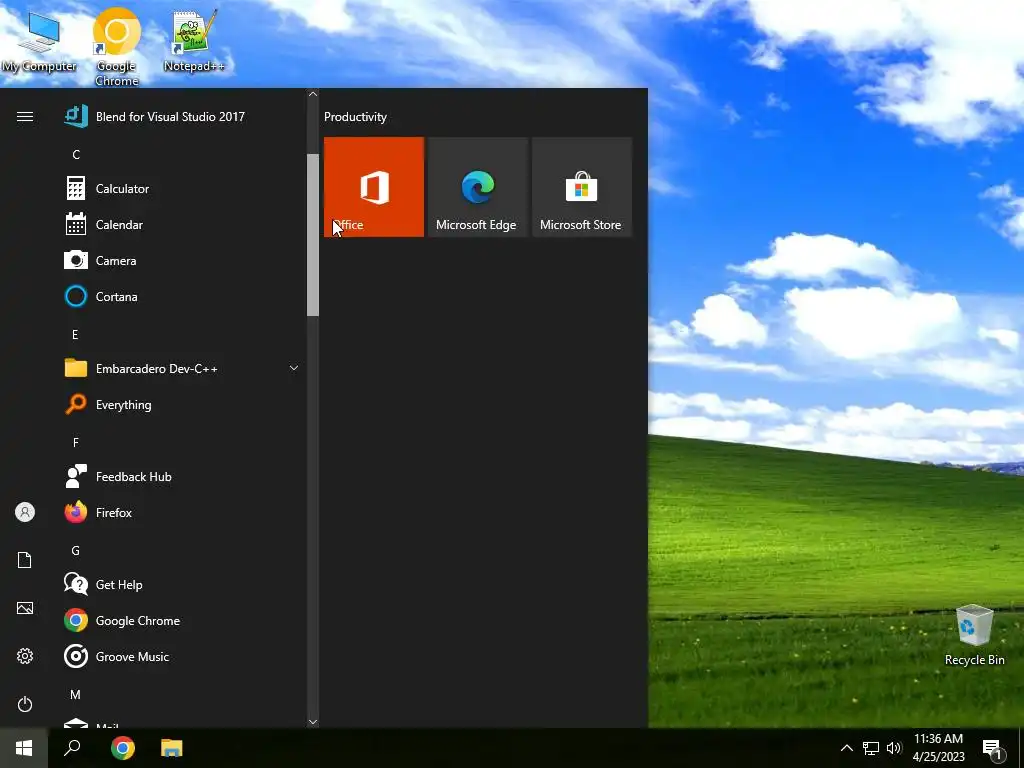Open the taskbar clock and date
The image size is (1024, 768).
coord(938,748)
